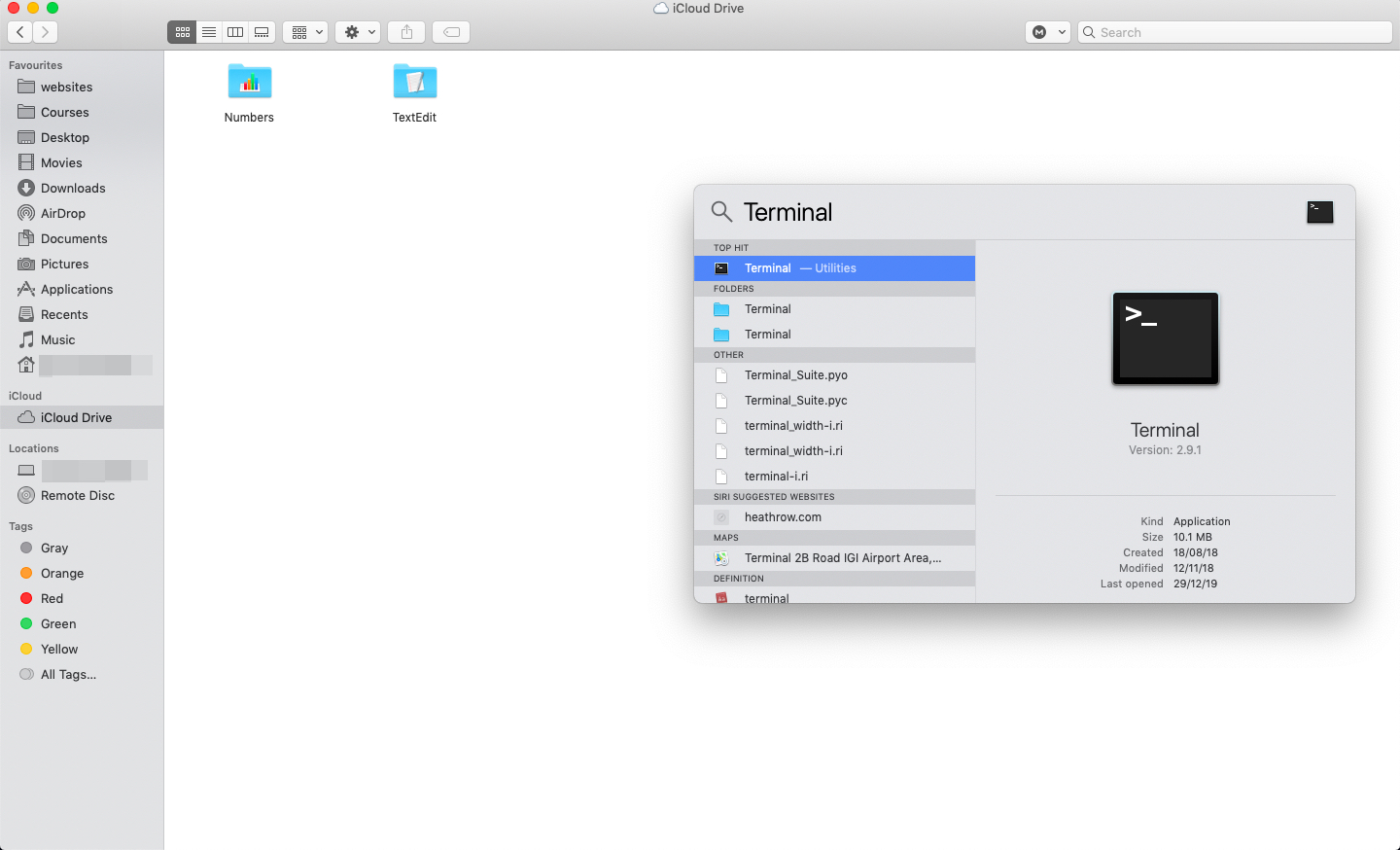Select Terminal 2B Road IGI Airport map result
The width and height of the screenshot is (1400, 850).
click(834, 558)
